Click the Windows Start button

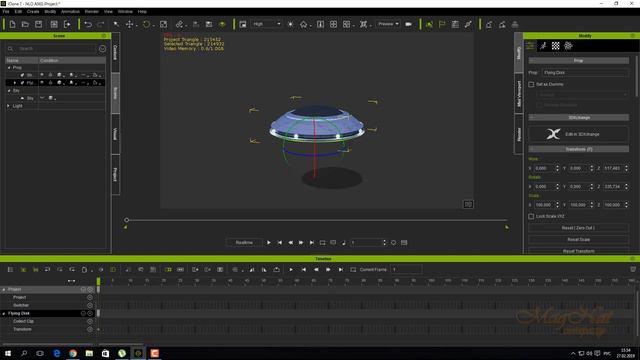[8, 353]
